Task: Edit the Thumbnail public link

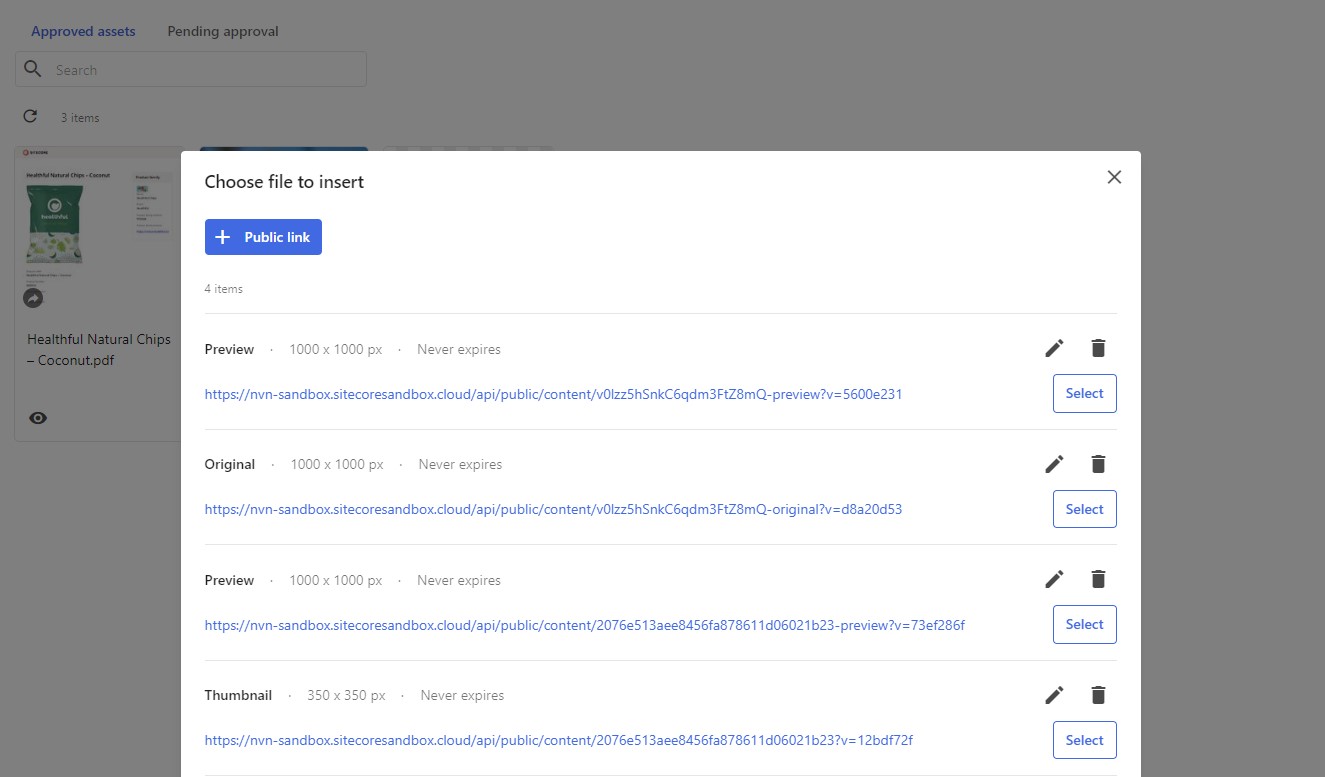Action: tap(1053, 694)
